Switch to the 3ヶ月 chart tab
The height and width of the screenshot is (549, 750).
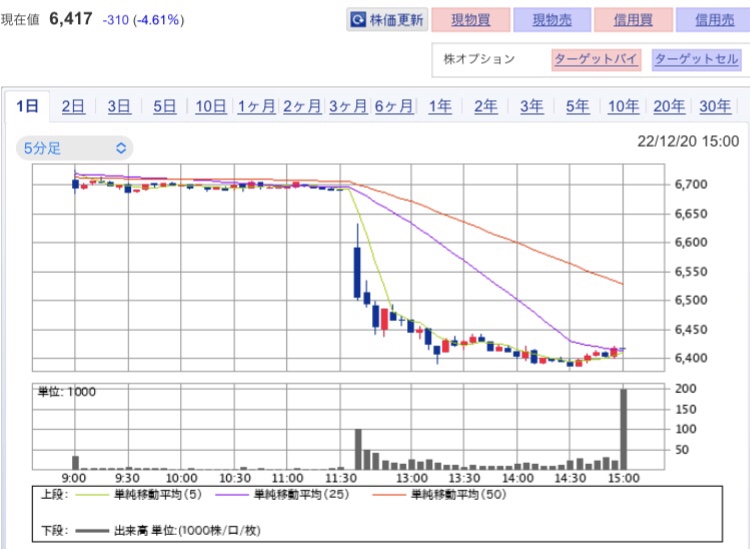348,106
